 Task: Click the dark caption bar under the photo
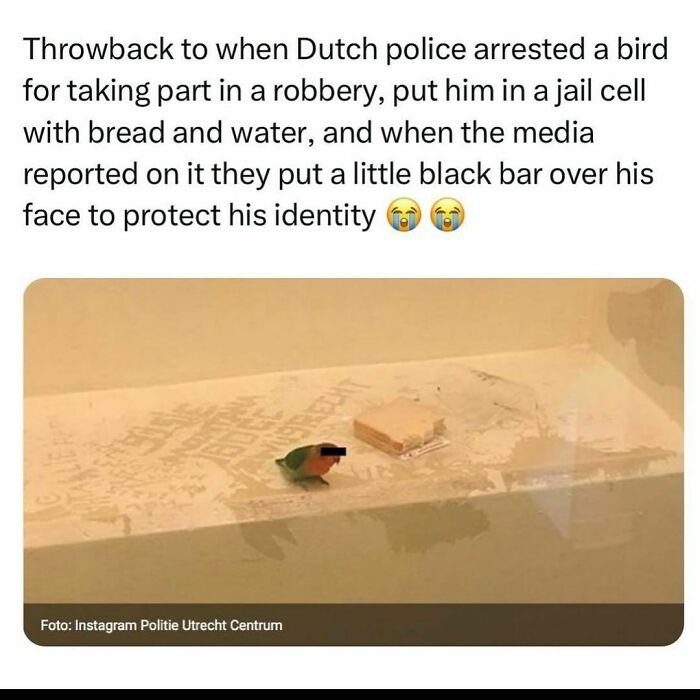point(353,625)
